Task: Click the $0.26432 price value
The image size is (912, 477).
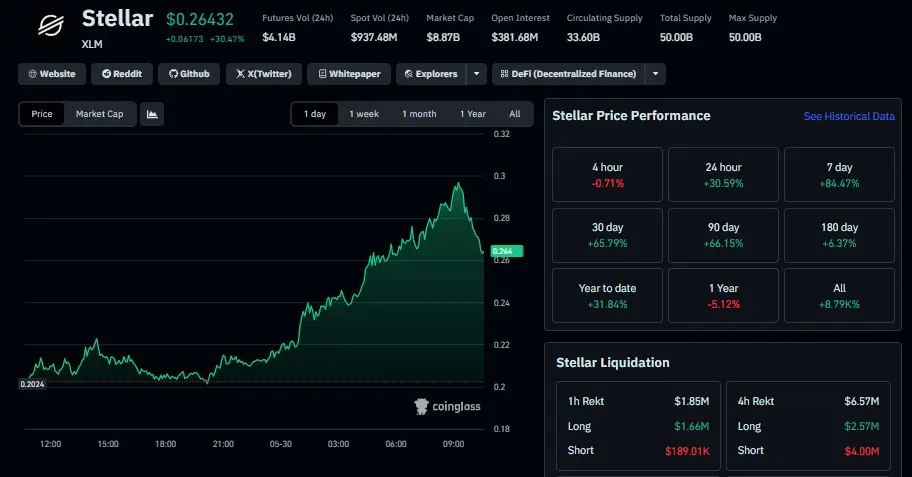Action: (200, 19)
